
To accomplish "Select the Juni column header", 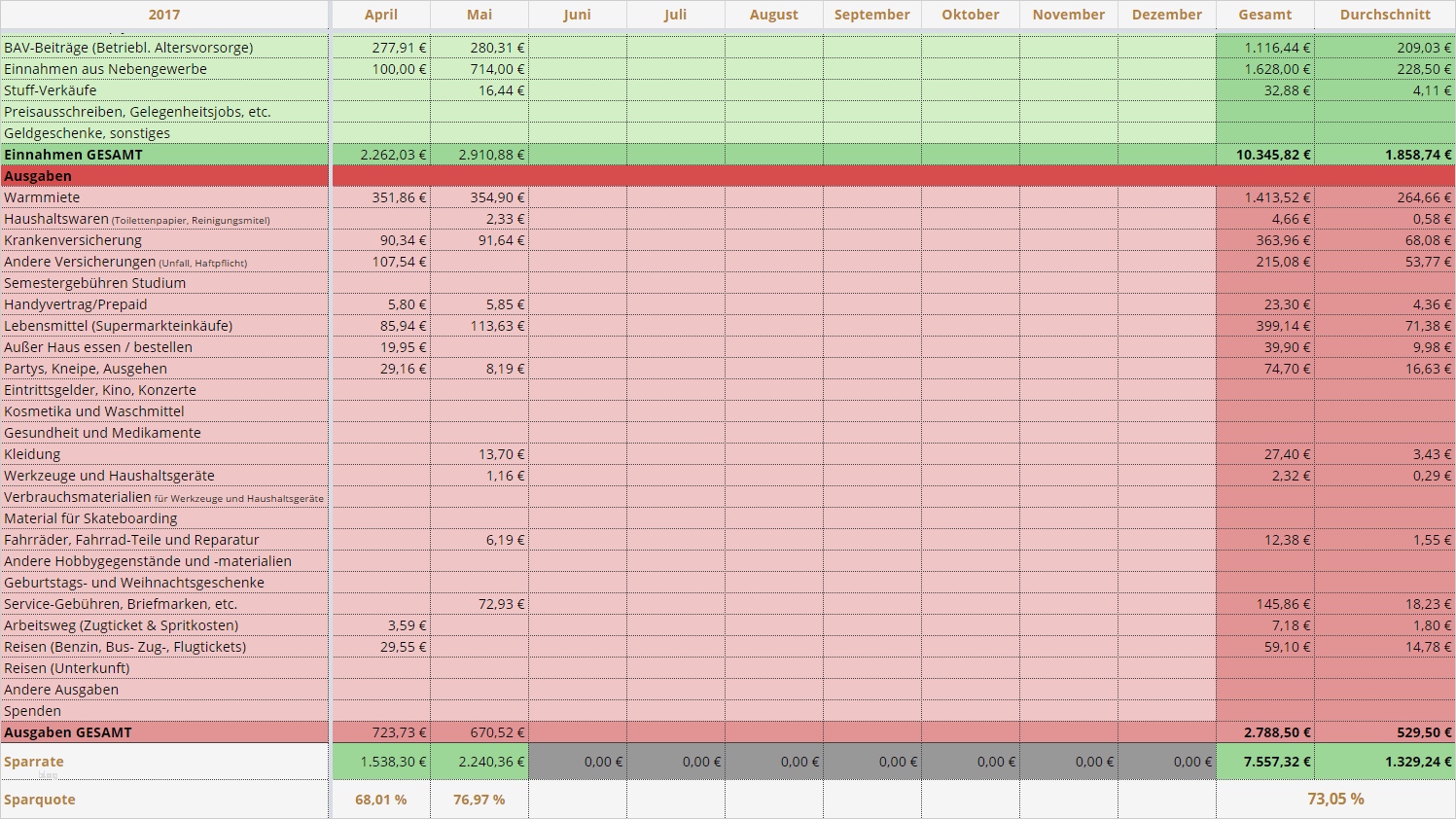I will coord(578,15).
